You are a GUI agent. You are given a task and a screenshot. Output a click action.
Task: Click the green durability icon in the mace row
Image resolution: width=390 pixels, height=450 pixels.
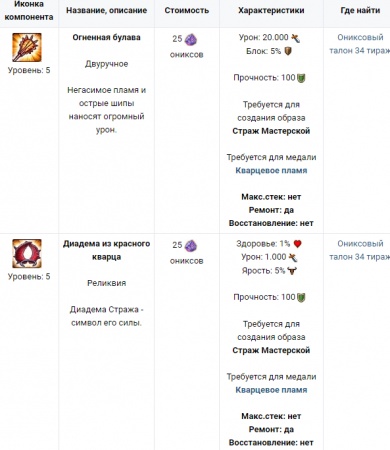click(x=301, y=78)
